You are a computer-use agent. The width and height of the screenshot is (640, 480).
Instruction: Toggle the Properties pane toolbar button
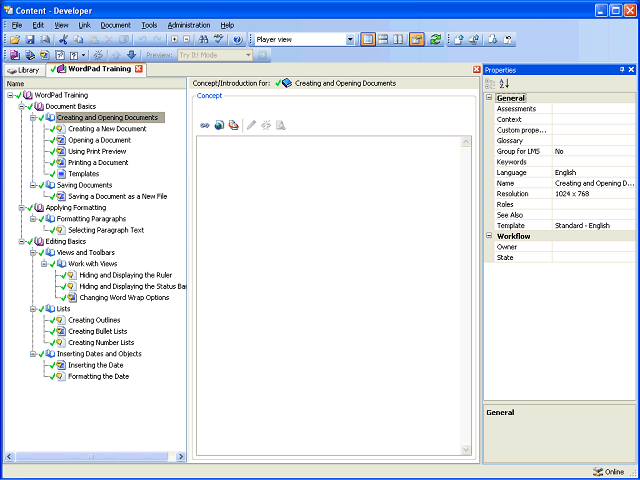pyautogui.click(x=417, y=40)
